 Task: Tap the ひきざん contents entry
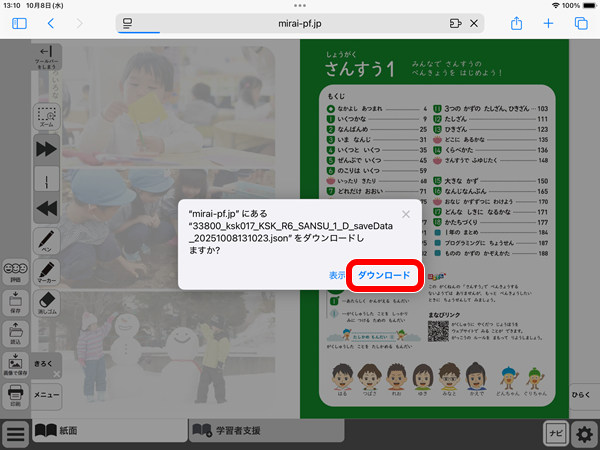(491, 129)
